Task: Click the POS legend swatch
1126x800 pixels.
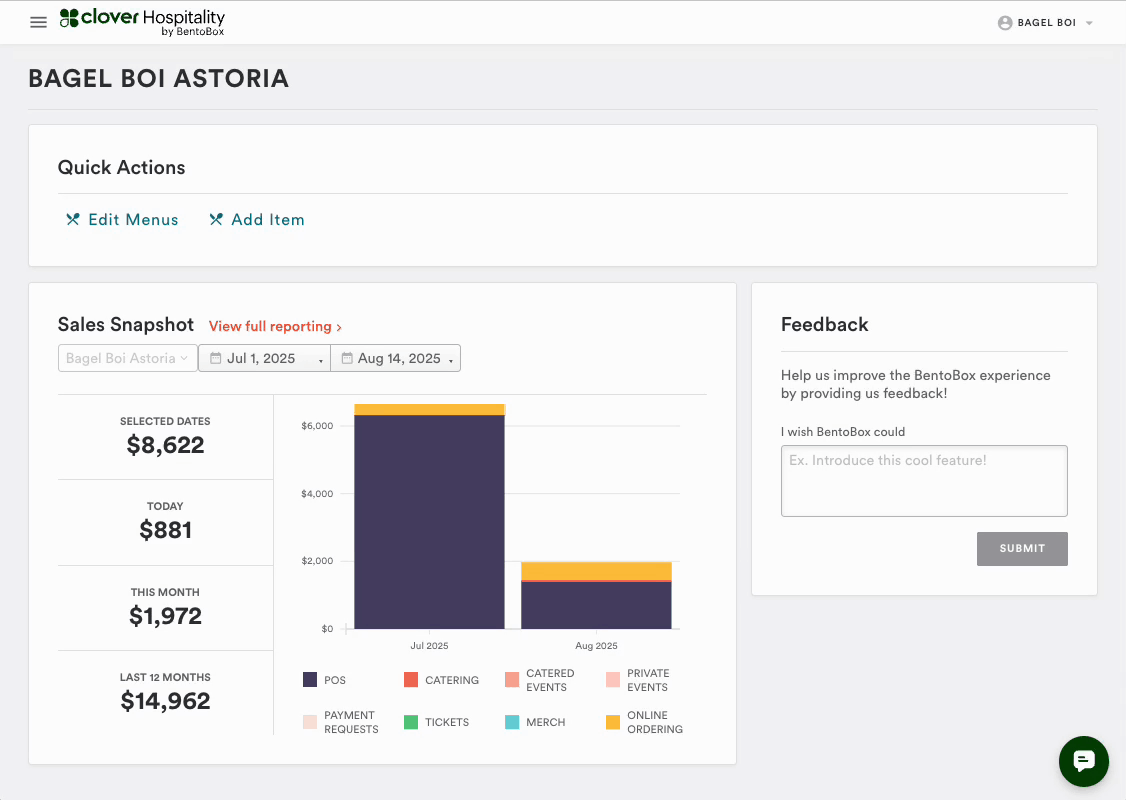Action: point(310,679)
